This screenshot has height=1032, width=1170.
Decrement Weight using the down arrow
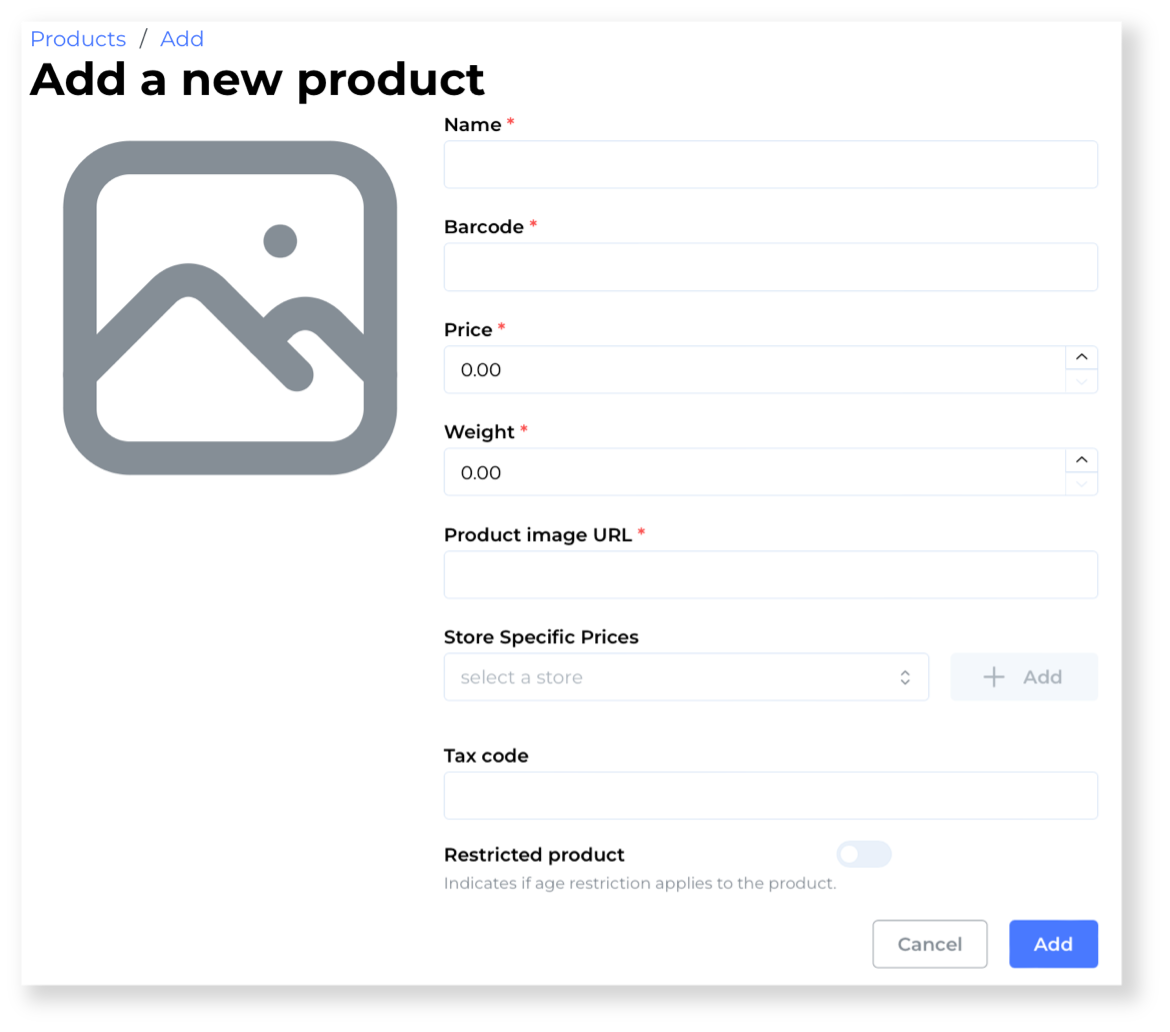[x=1081, y=485]
